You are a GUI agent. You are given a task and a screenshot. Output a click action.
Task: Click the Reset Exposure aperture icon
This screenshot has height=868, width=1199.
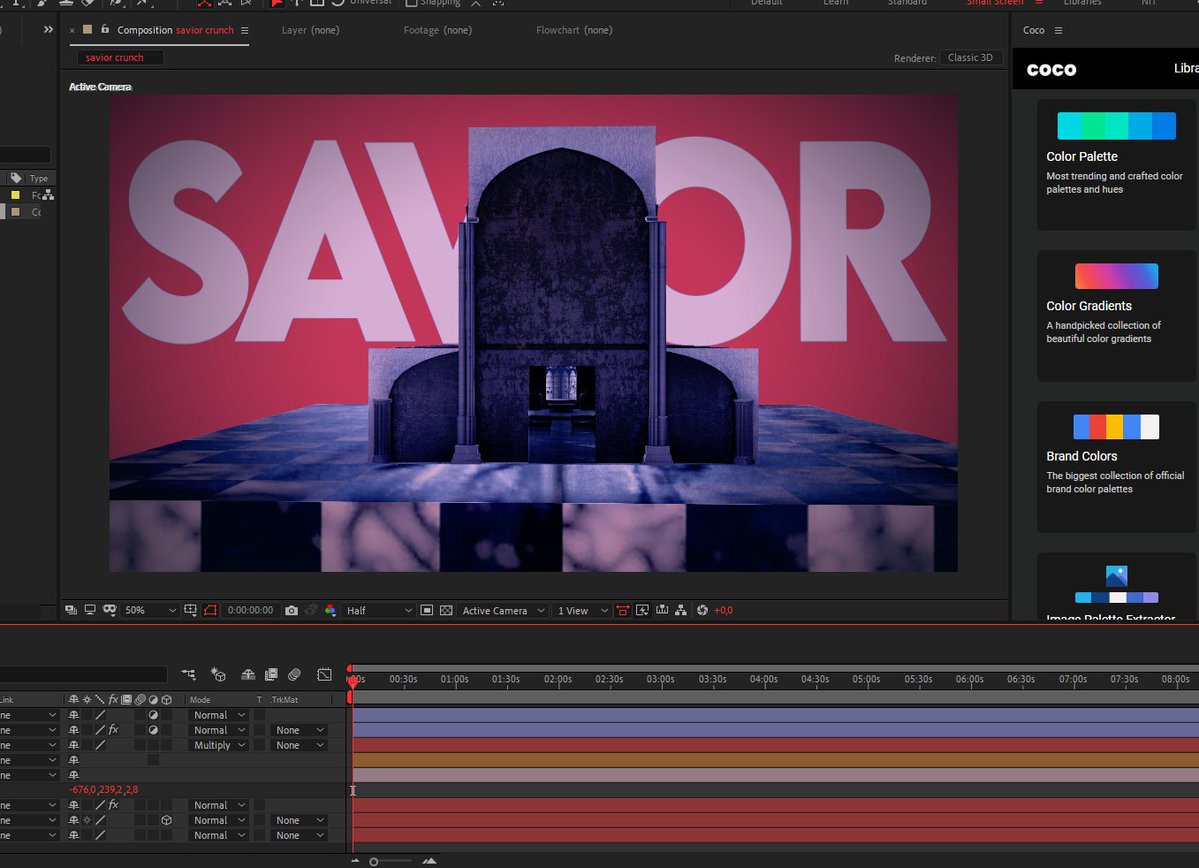pyautogui.click(x=702, y=610)
